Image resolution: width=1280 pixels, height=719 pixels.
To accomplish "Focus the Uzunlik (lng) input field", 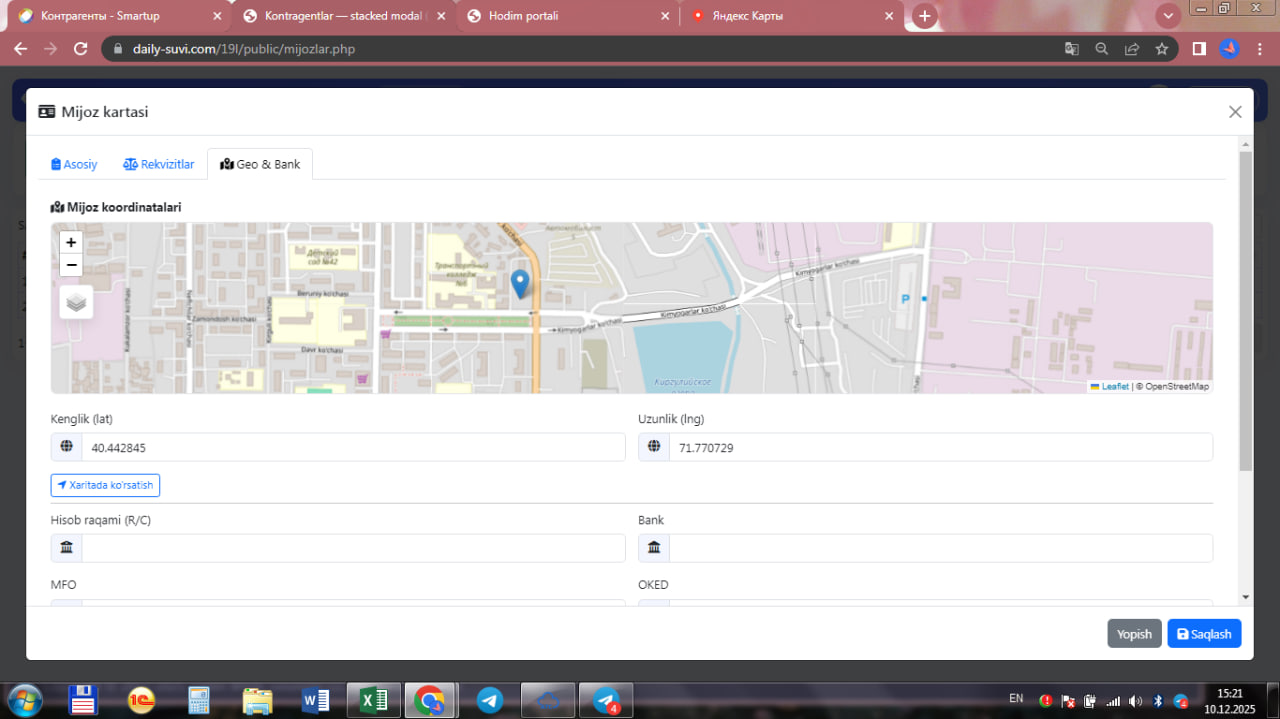I will point(940,448).
